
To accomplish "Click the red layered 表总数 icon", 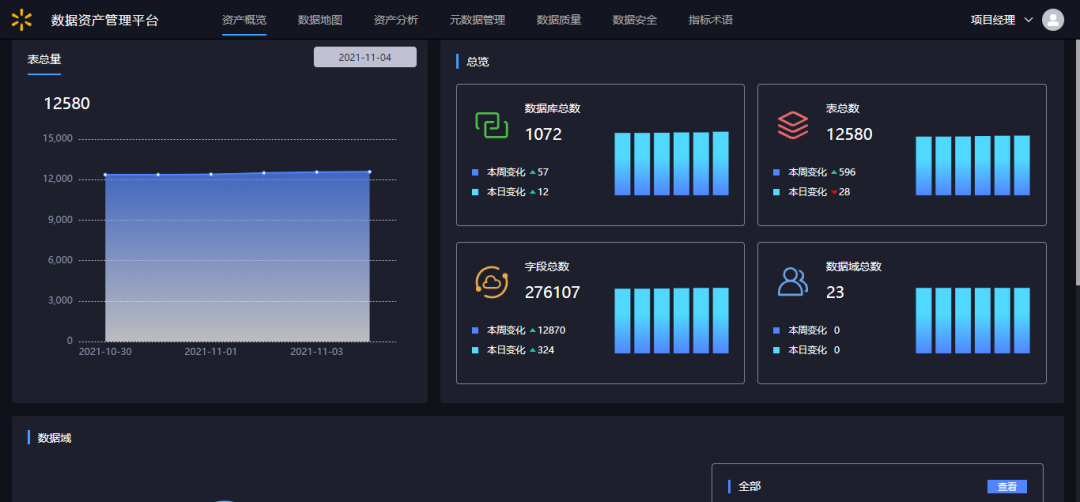I will (793, 125).
